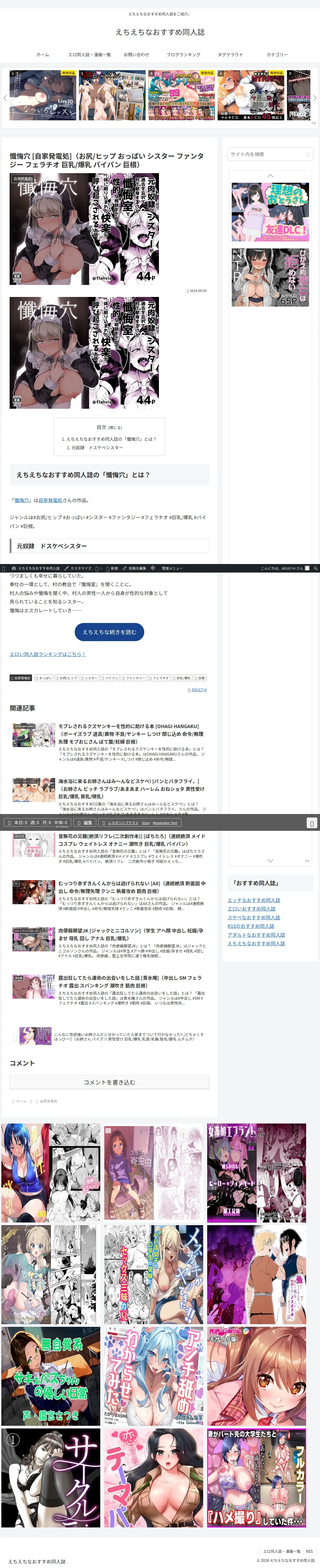This screenshot has height=1568, width=320.
Task: Open the カテゴリー menu item
Action: 277,55
